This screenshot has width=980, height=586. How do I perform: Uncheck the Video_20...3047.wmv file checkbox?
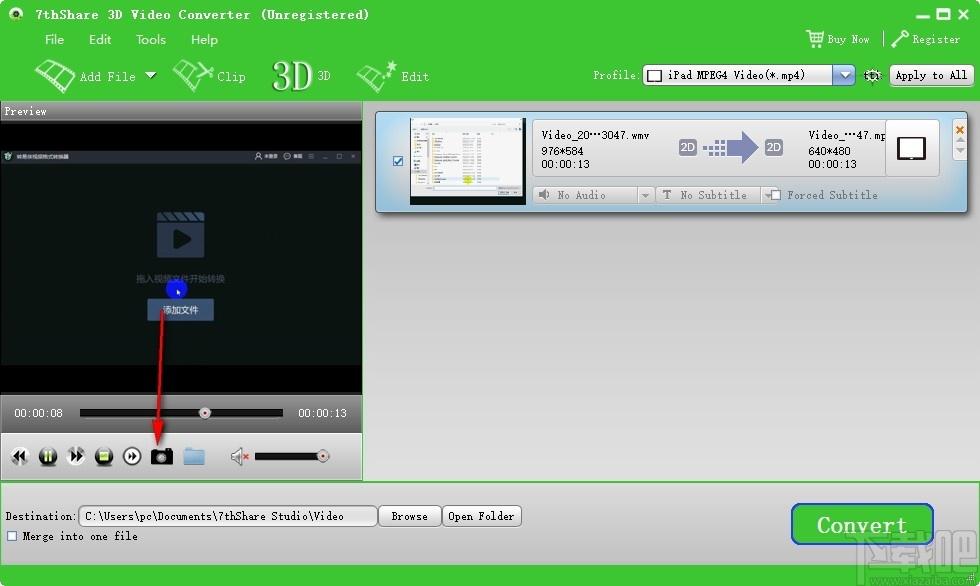click(398, 161)
